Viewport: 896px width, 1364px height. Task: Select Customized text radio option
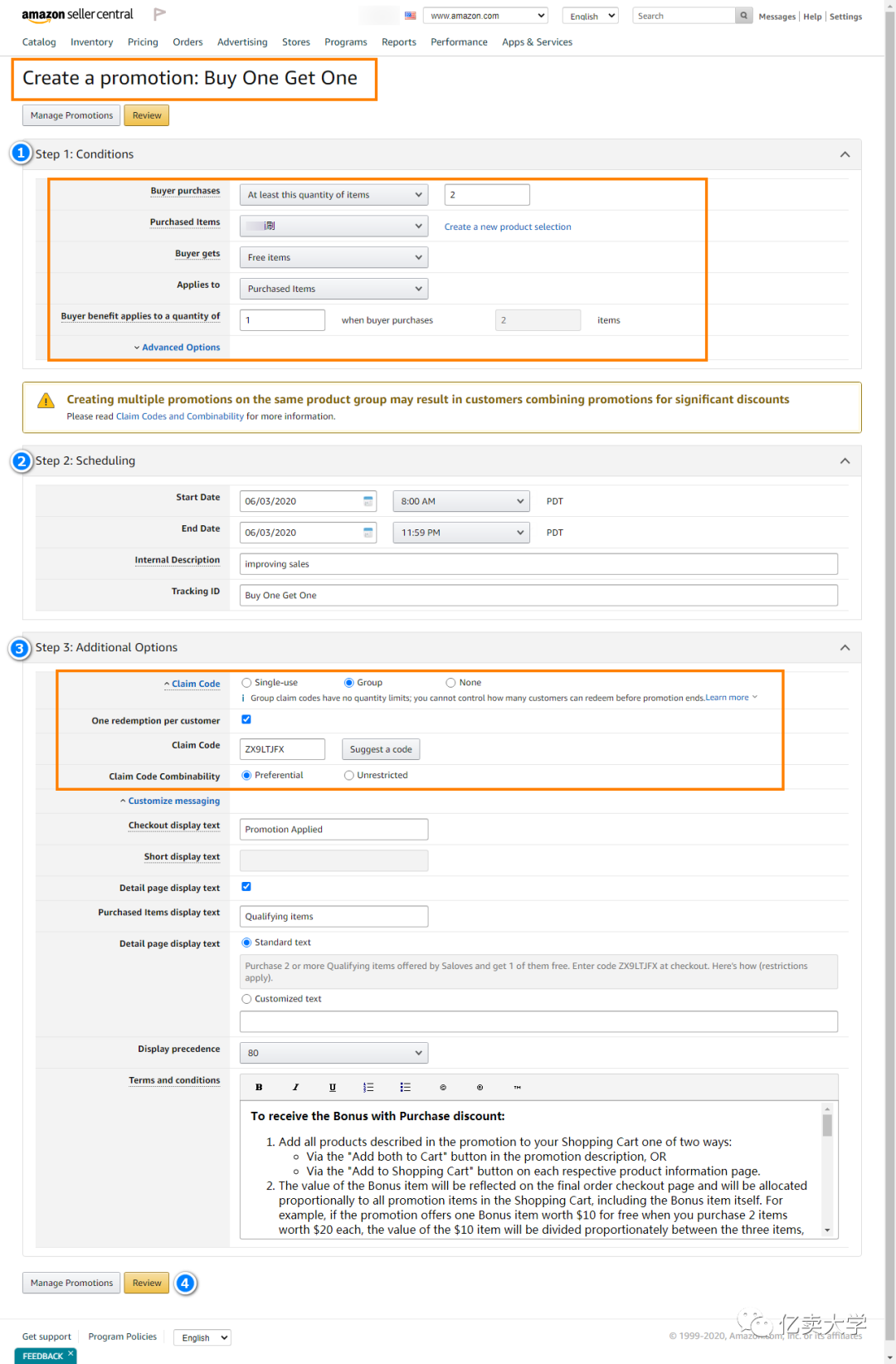(246, 999)
